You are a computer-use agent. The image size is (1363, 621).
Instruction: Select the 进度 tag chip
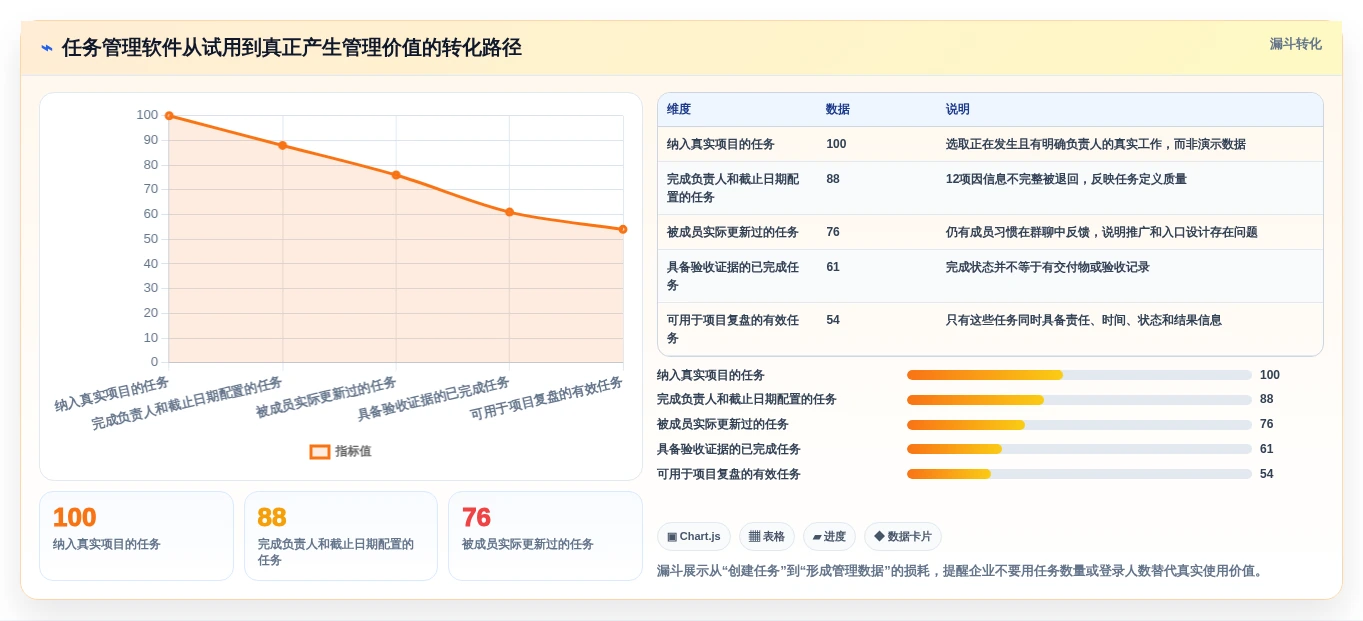829,537
